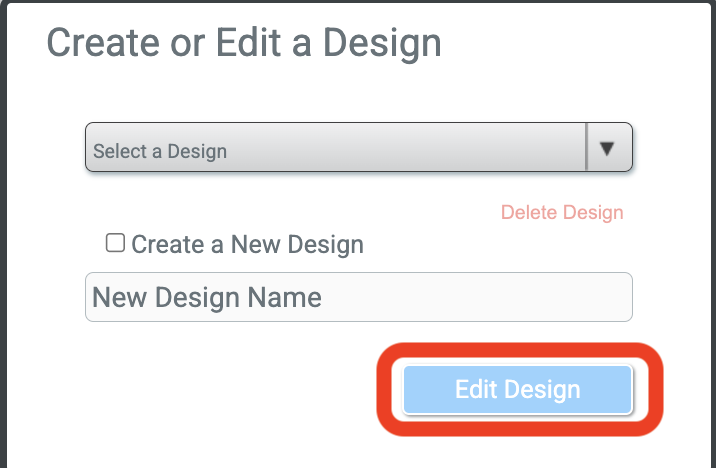The height and width of the screenshot is (468, 716).
Task: Click the dropdown arrow beside Select a Design
Action: coord(607,148)
